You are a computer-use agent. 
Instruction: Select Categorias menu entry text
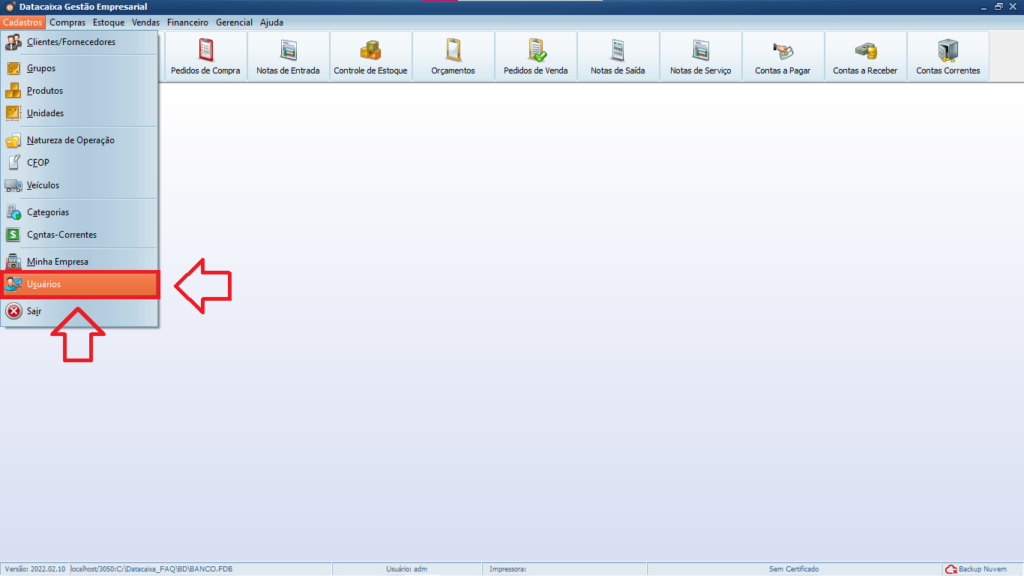48,212
